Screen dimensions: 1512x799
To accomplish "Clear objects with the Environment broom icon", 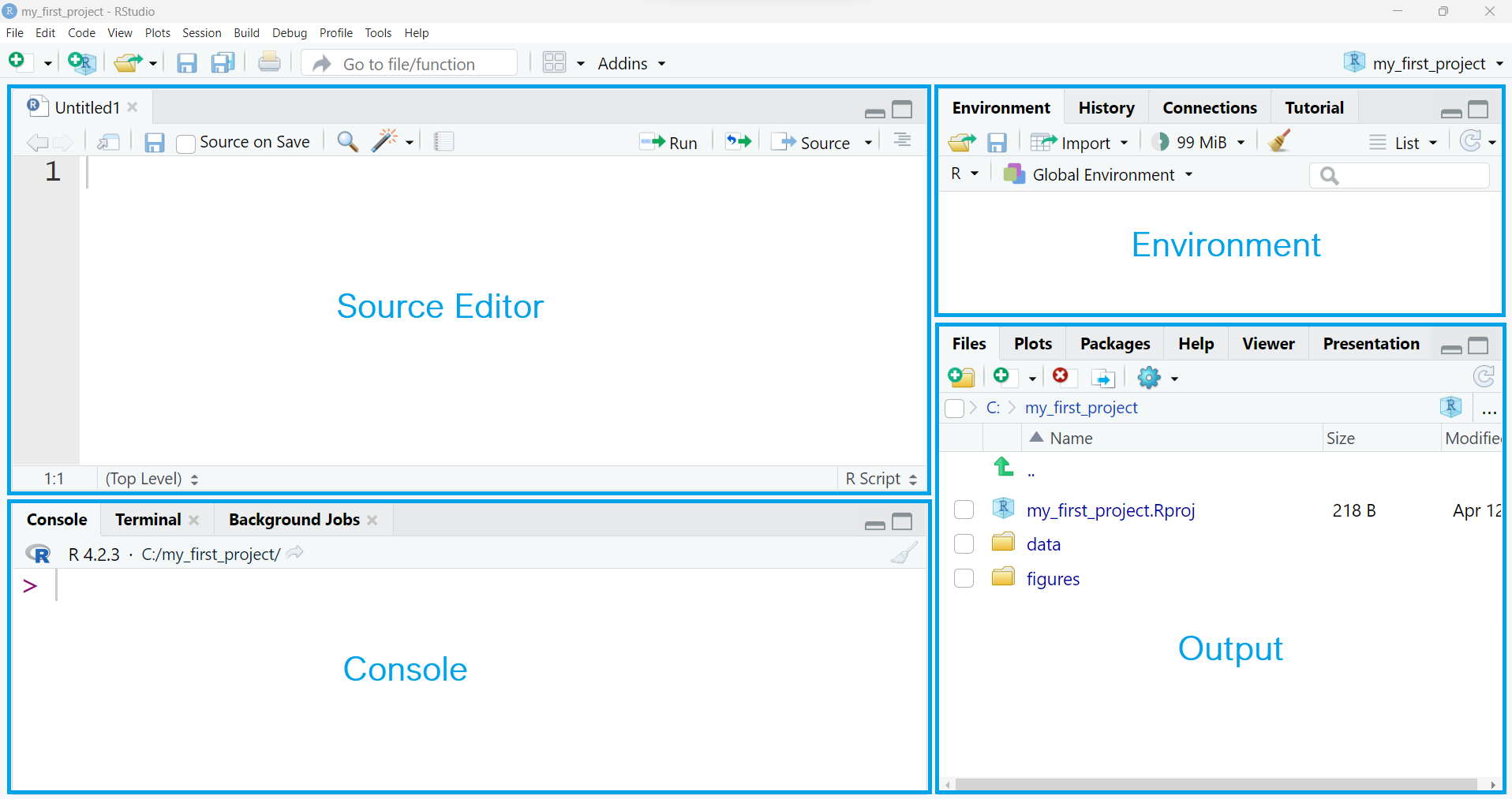I will pyautogui.click(x=1280, y=141).
